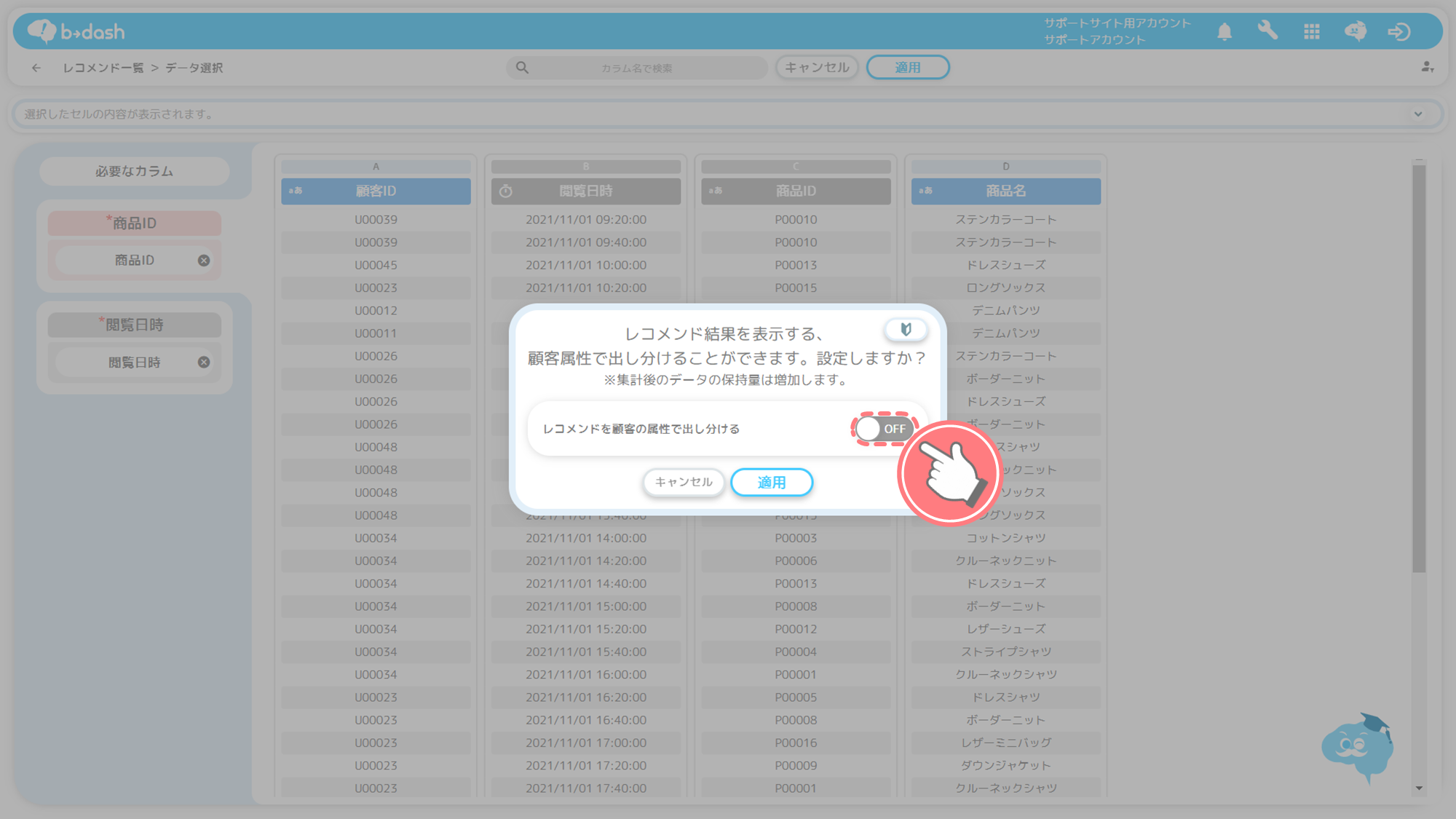Click cell ダウンジャケット
This screenshot has width=1456, height=819.
(1006, 765)
